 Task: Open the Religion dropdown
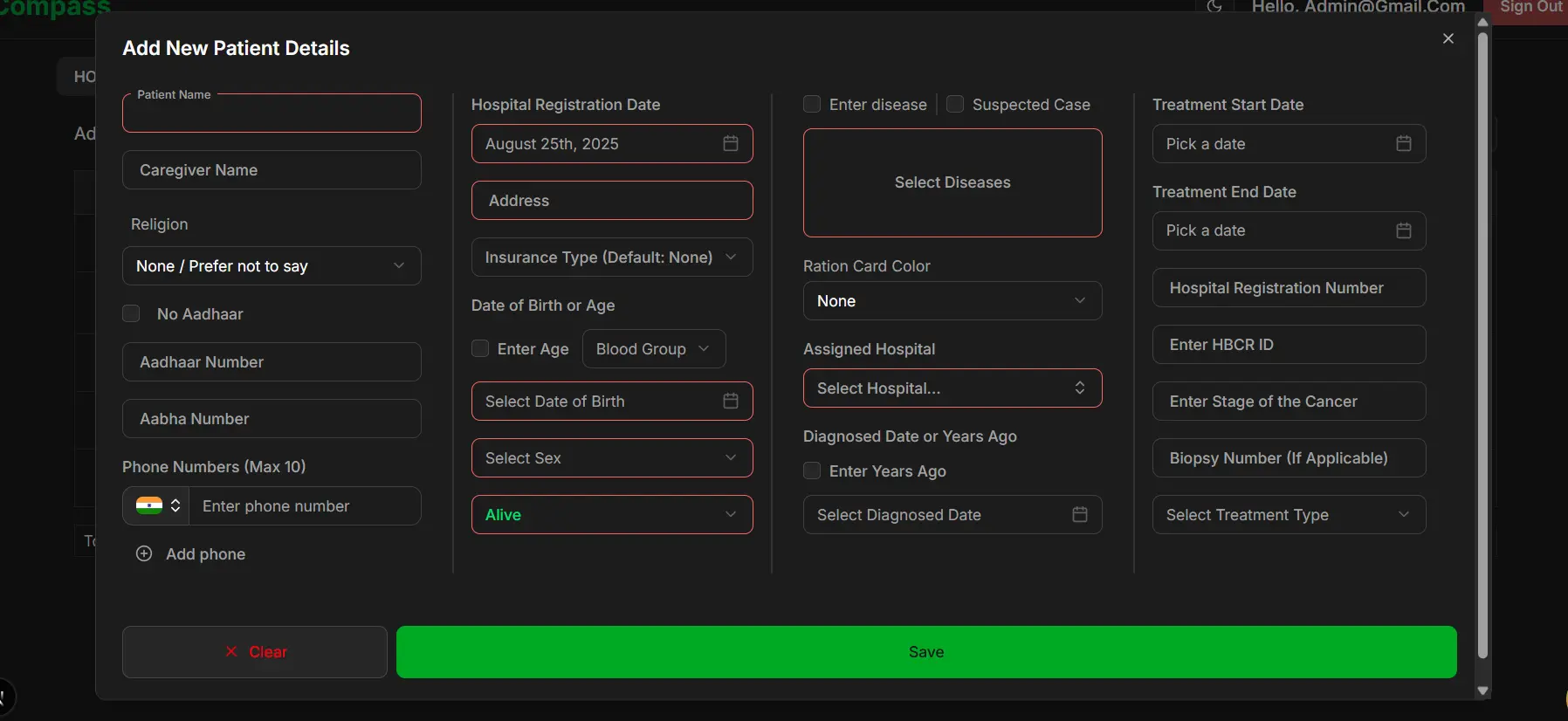click(272, 265)
